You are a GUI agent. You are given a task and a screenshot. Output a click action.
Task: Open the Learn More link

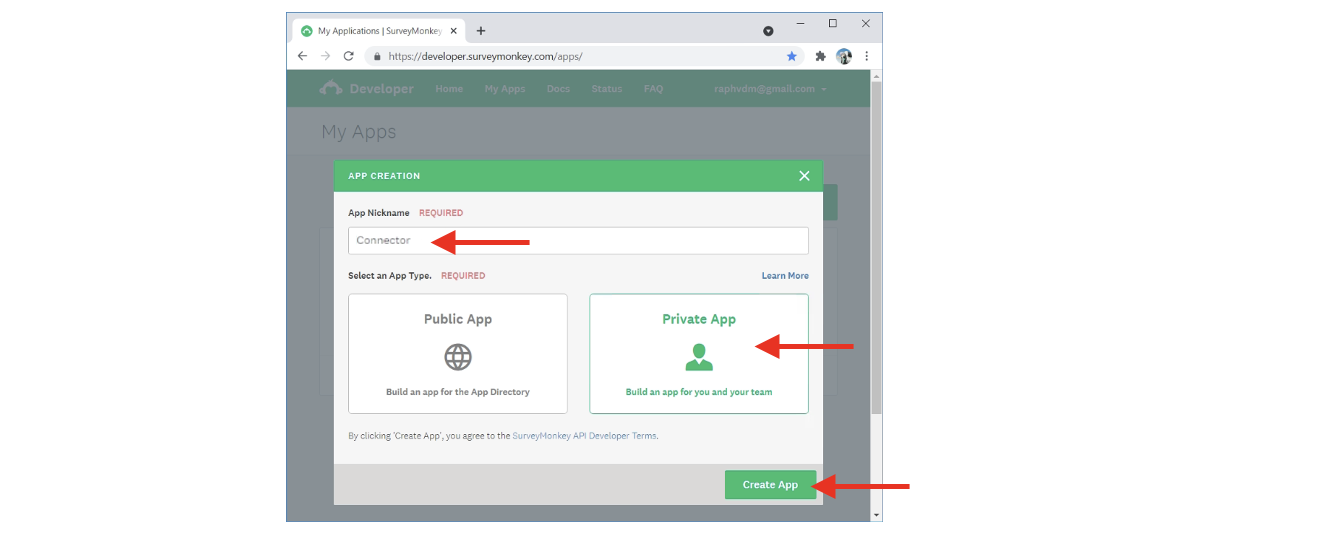[785, 276]
